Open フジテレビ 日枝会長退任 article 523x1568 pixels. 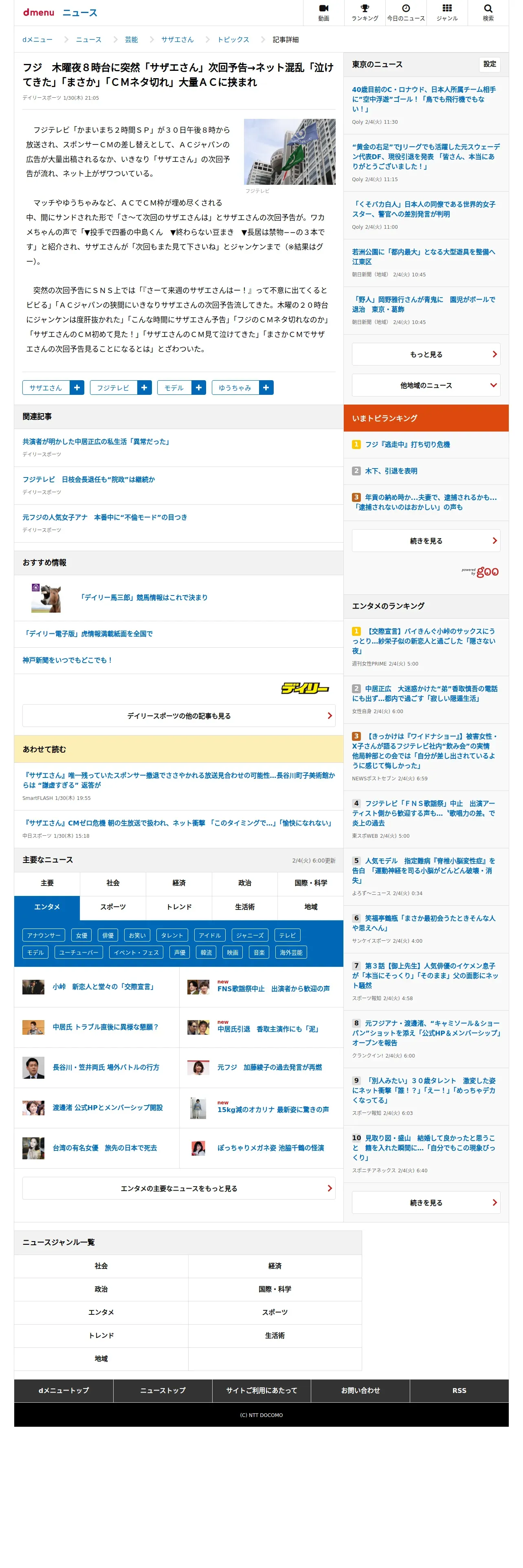coord(88,479)
